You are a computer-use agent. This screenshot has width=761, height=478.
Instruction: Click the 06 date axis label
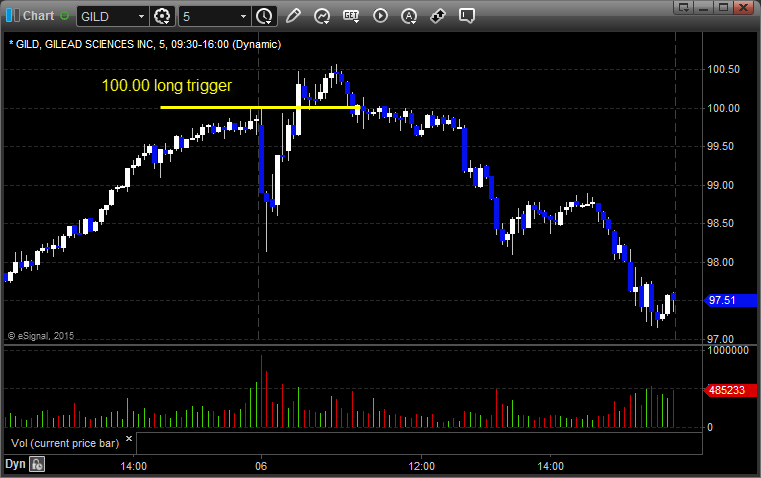(261, 466)
